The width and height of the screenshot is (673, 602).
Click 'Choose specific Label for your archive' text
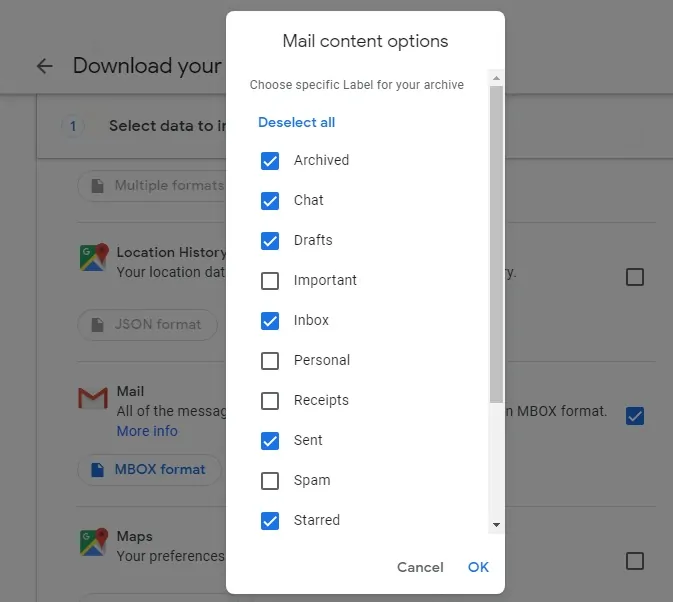(x=357, y=85)
